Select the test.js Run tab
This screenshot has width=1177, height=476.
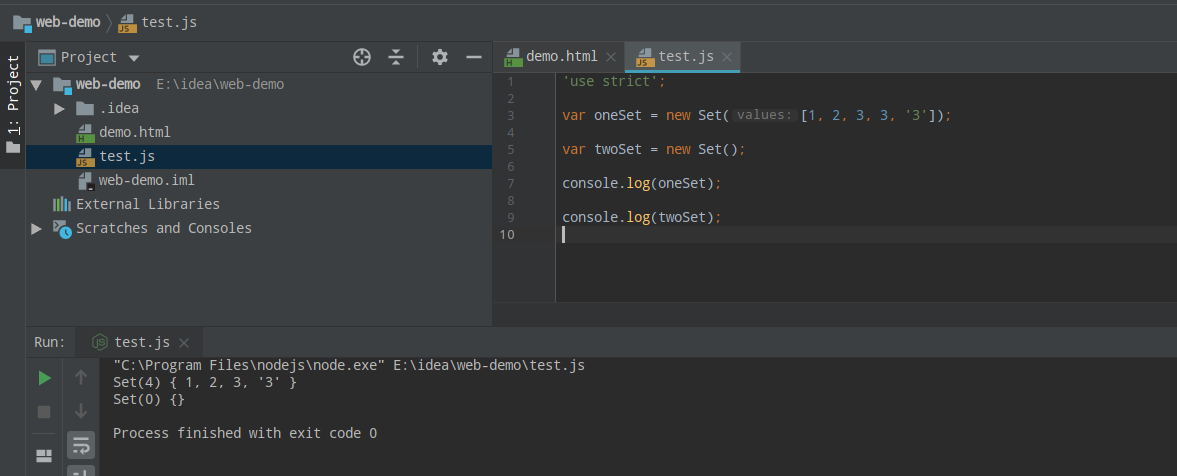point(142,342)
